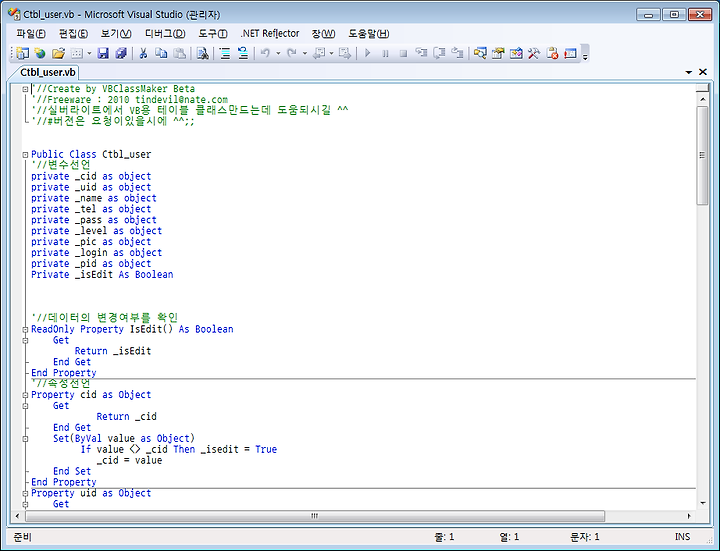Open the active files list dropdown arrow

tap(688, 72)
